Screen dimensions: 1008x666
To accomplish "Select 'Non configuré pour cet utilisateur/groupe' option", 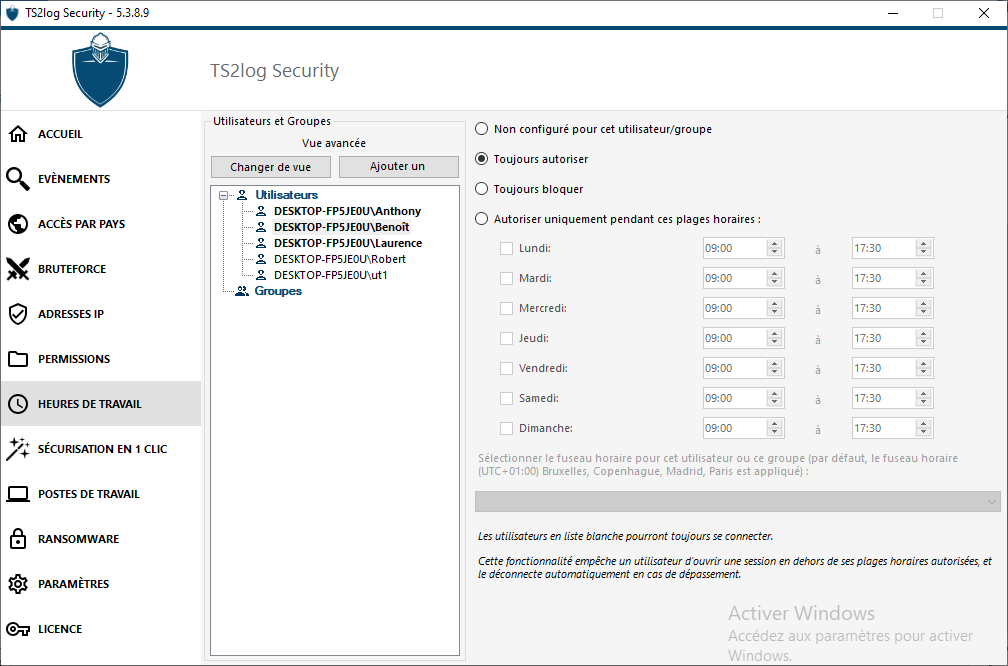I will [x=482, y=129].
